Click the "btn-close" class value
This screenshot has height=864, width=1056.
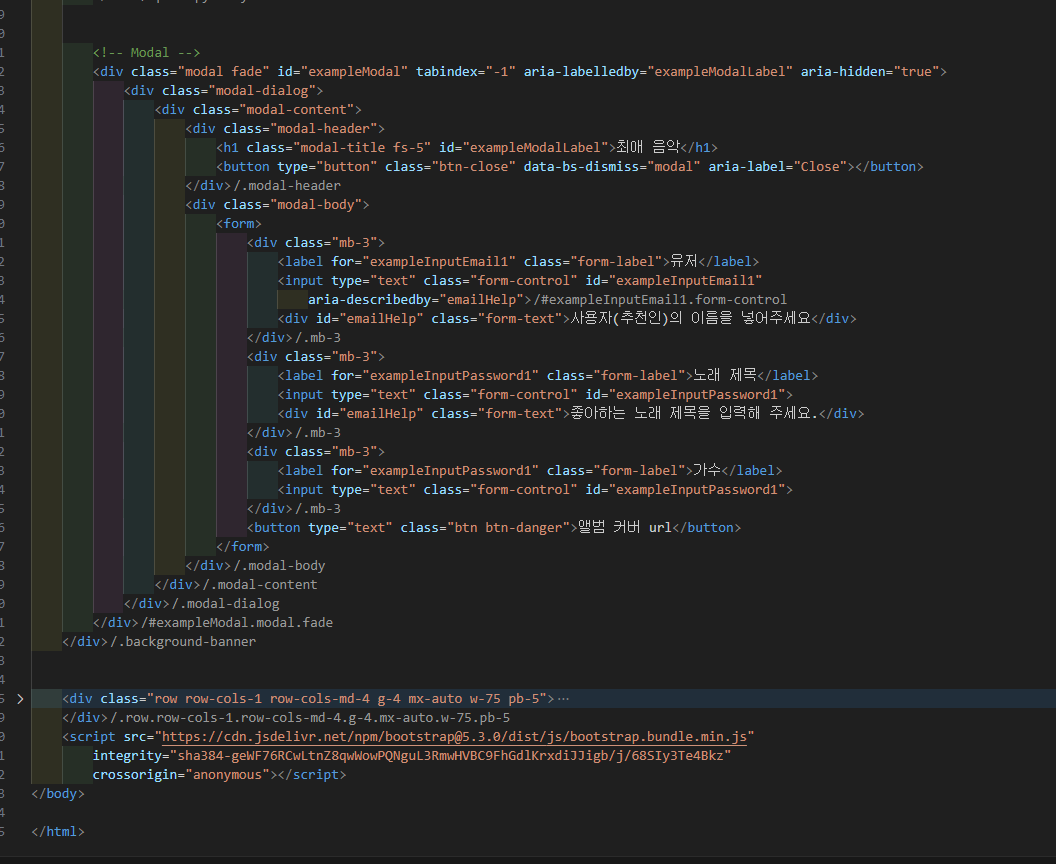pos(473,166)
